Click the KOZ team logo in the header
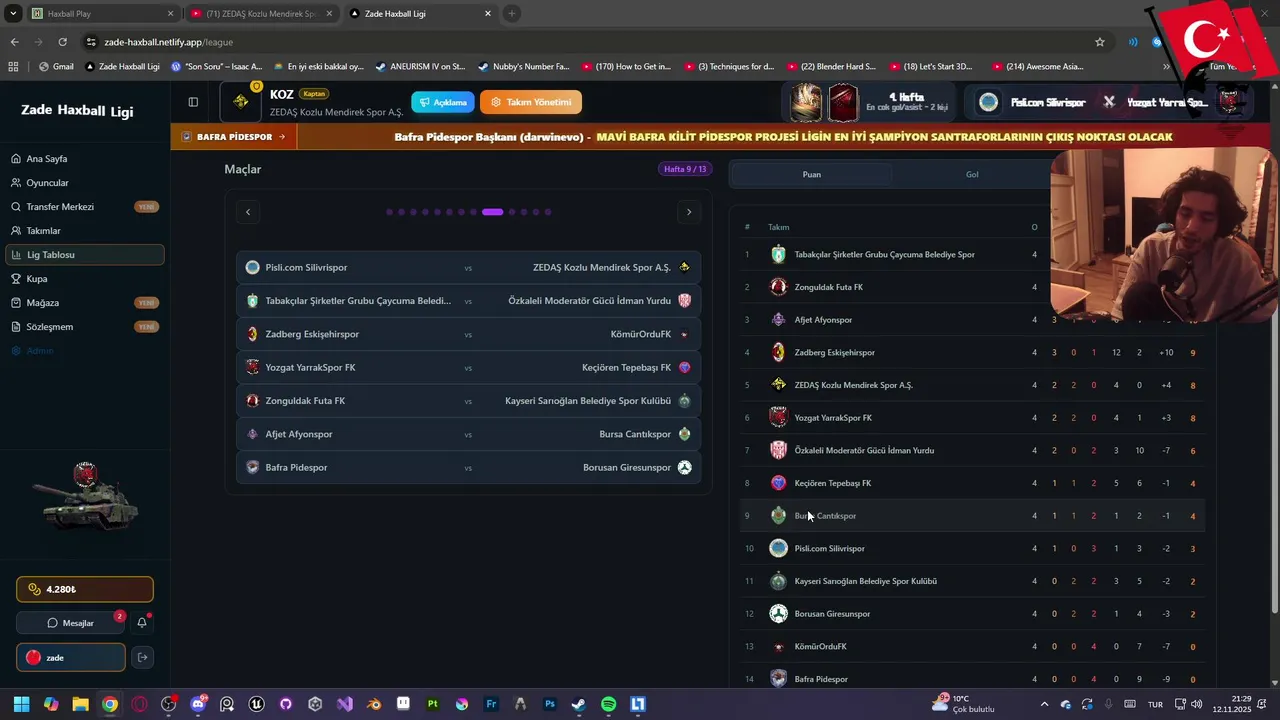The width and height of the screenshot is (1280, 720). 241,101
